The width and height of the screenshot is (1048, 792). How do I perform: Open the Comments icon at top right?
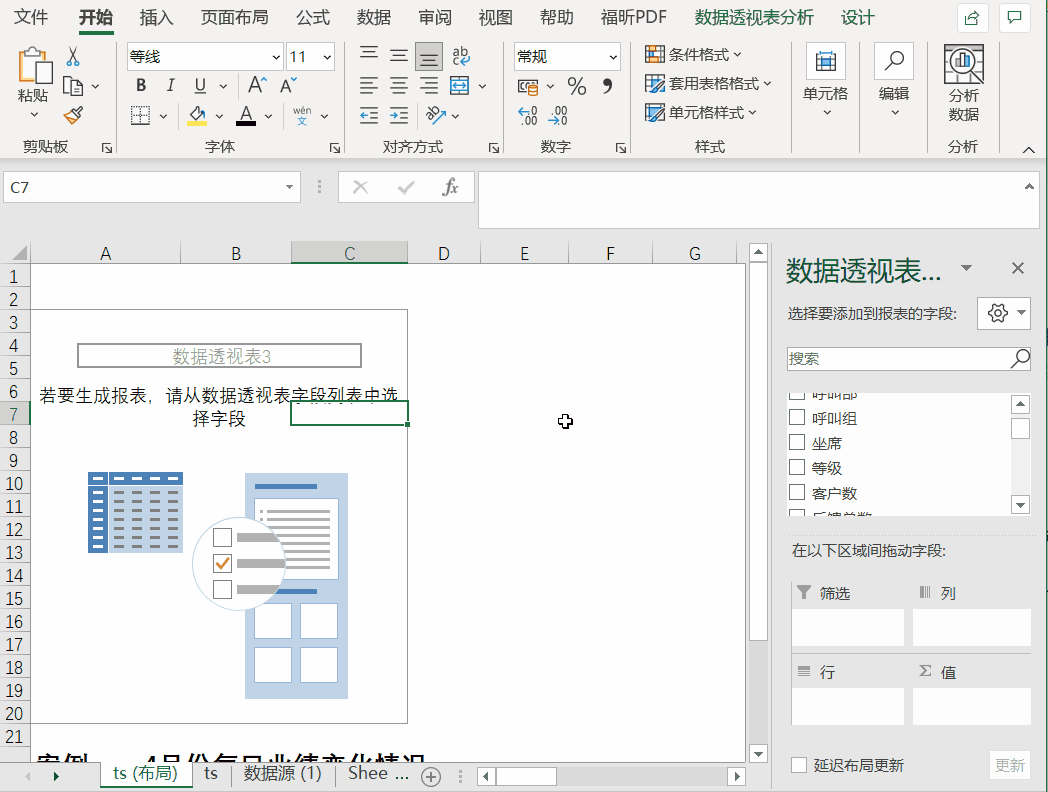tap(1015, 18)
